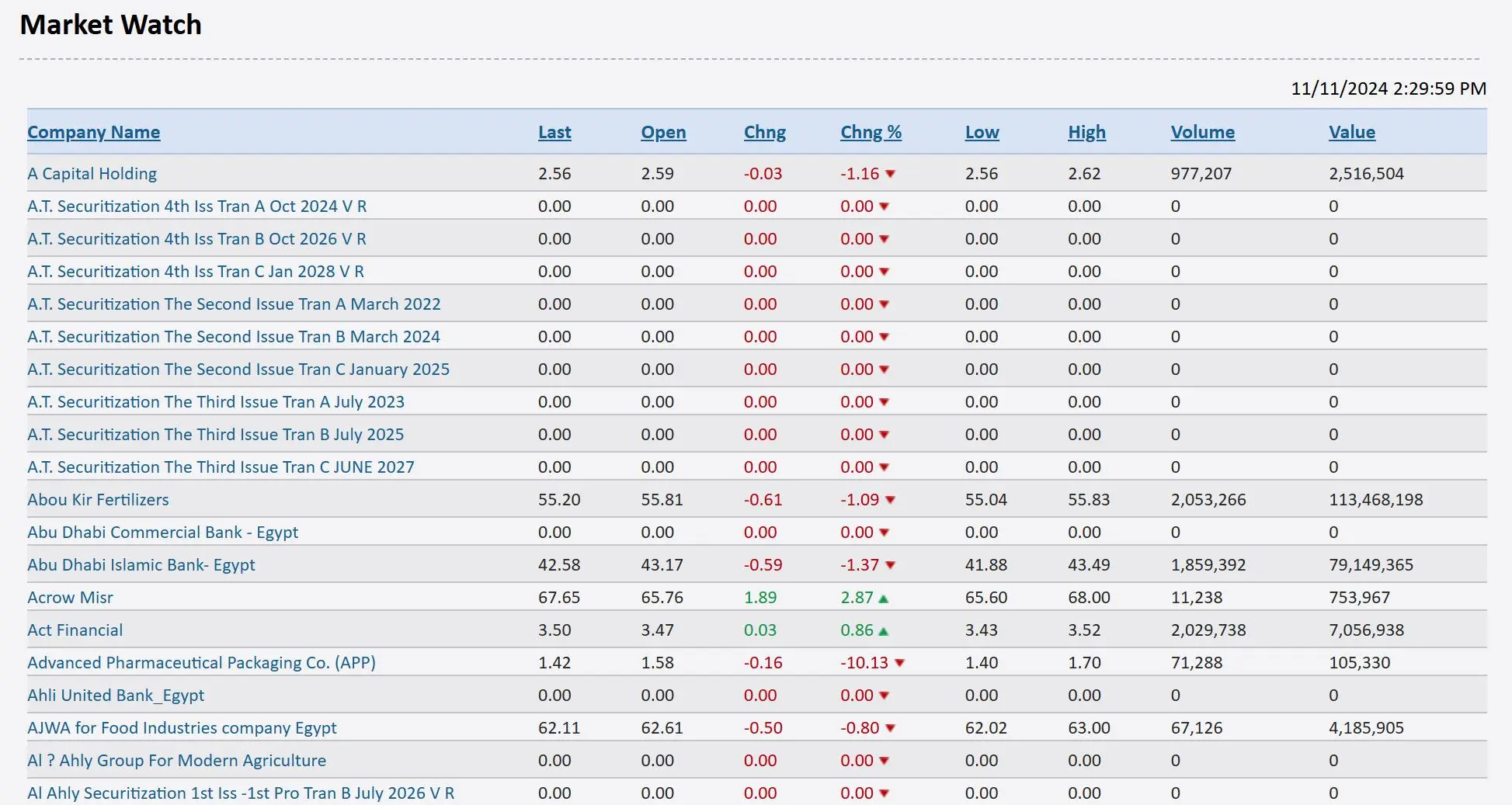Click the red down arrow in Abou Kir Fertilizers row

coord(890,500)
